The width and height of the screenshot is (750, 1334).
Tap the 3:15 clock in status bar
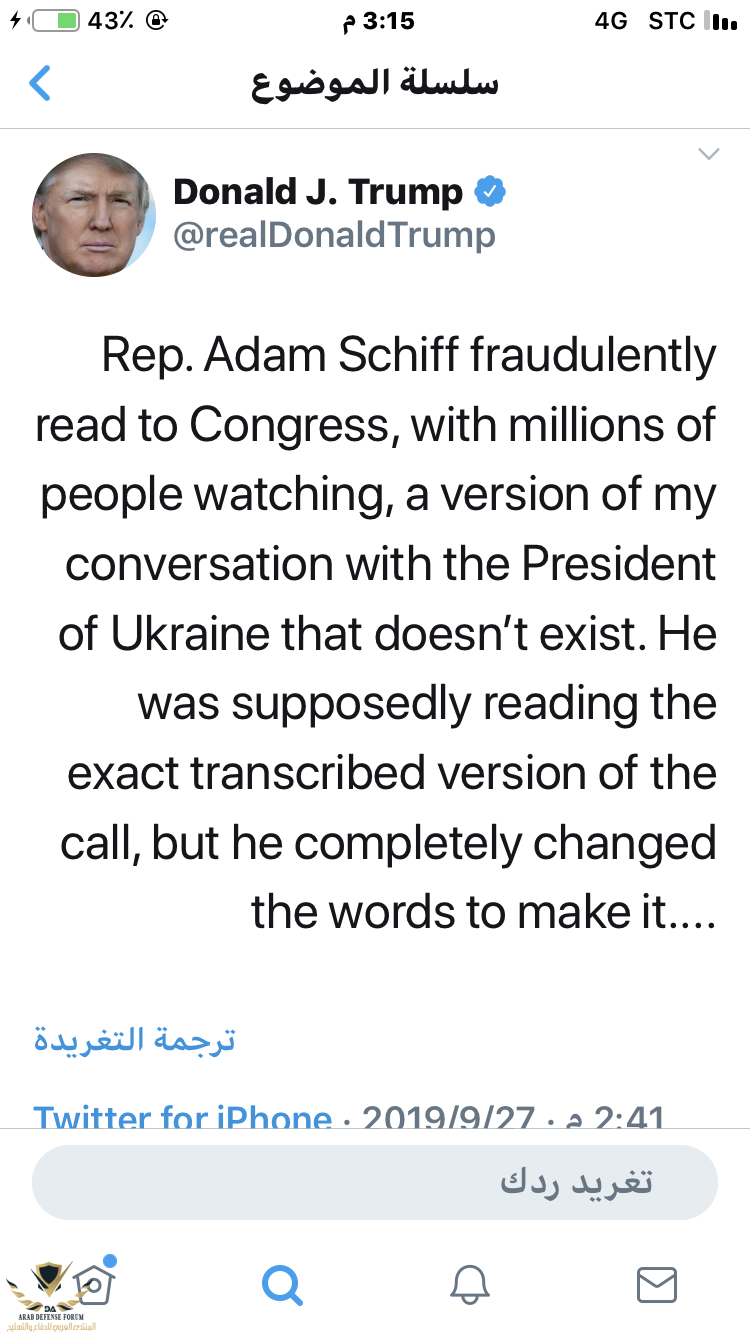376,20
